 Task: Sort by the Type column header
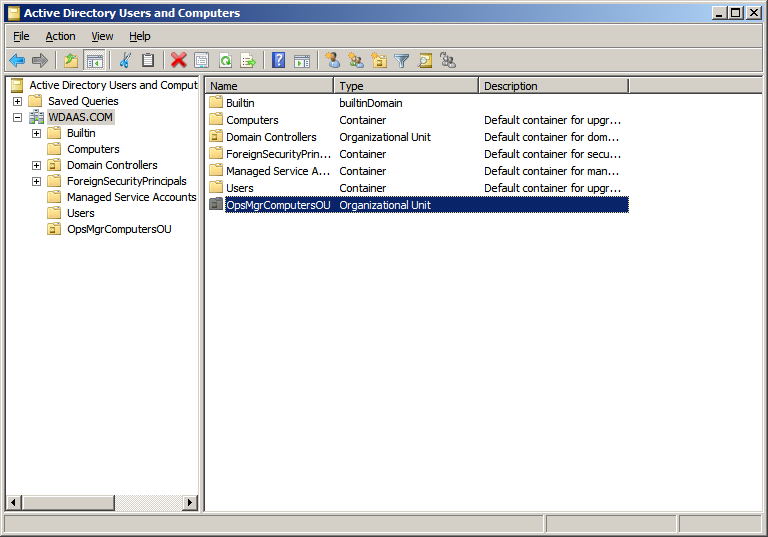pos(406,86)
